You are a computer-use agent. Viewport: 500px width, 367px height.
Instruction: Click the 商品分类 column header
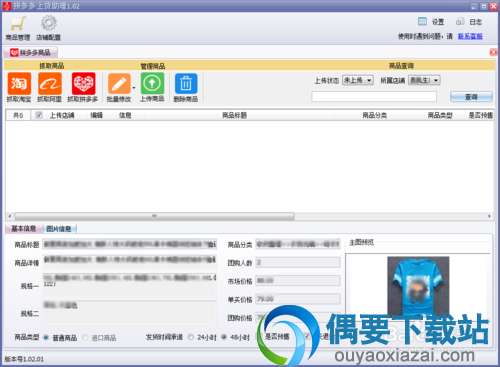tap(374, 115)
